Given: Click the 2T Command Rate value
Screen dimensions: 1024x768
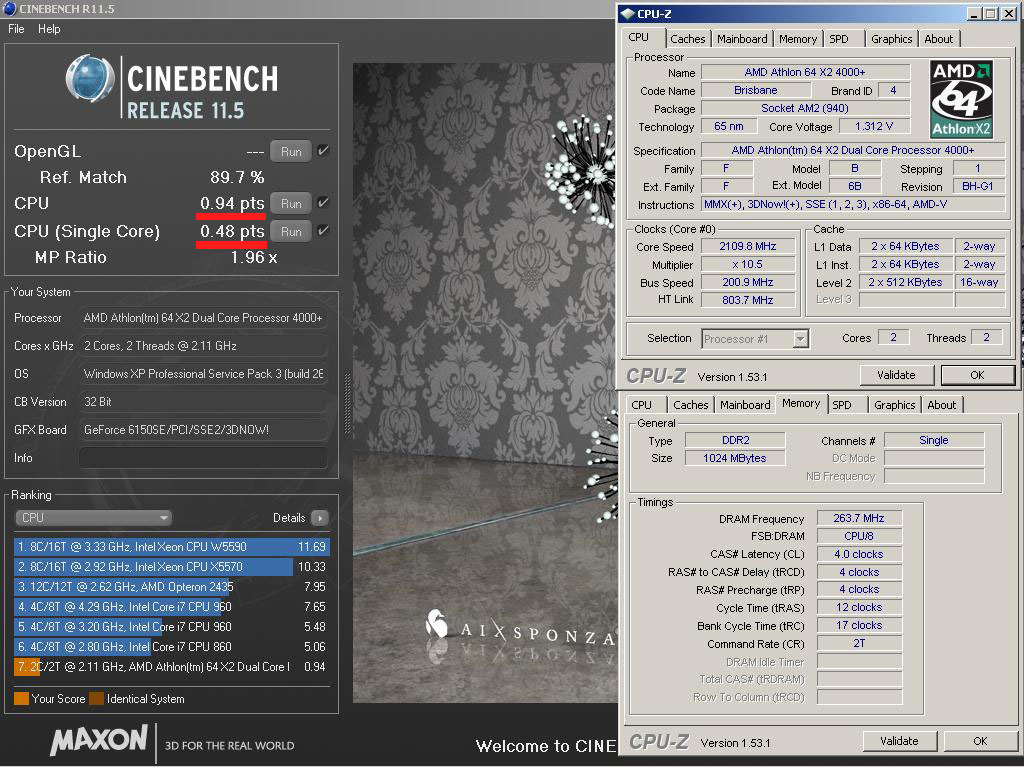Looking at the screenshot, I should point(859,643).
